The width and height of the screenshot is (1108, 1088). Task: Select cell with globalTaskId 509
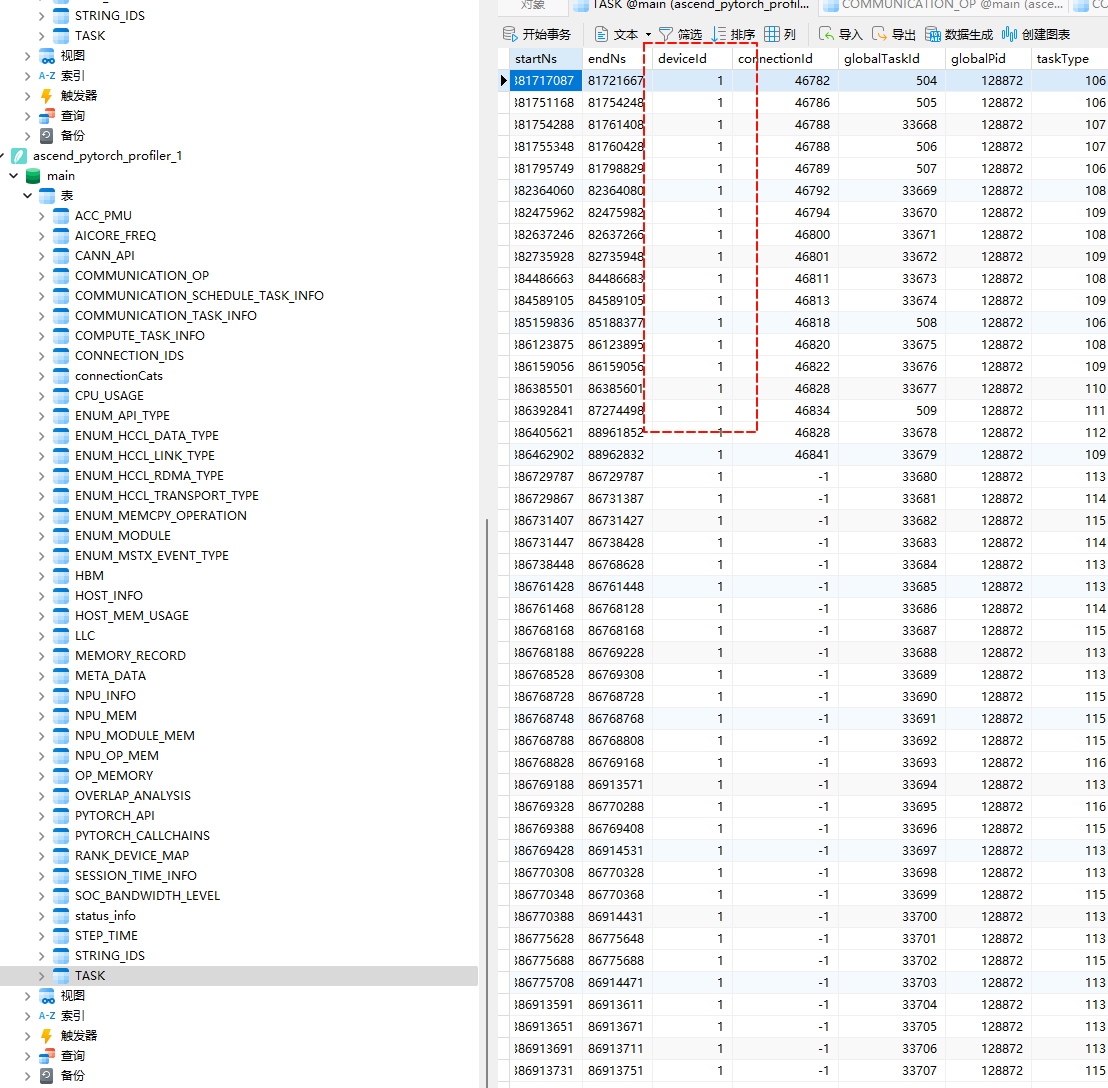point(891,410)
